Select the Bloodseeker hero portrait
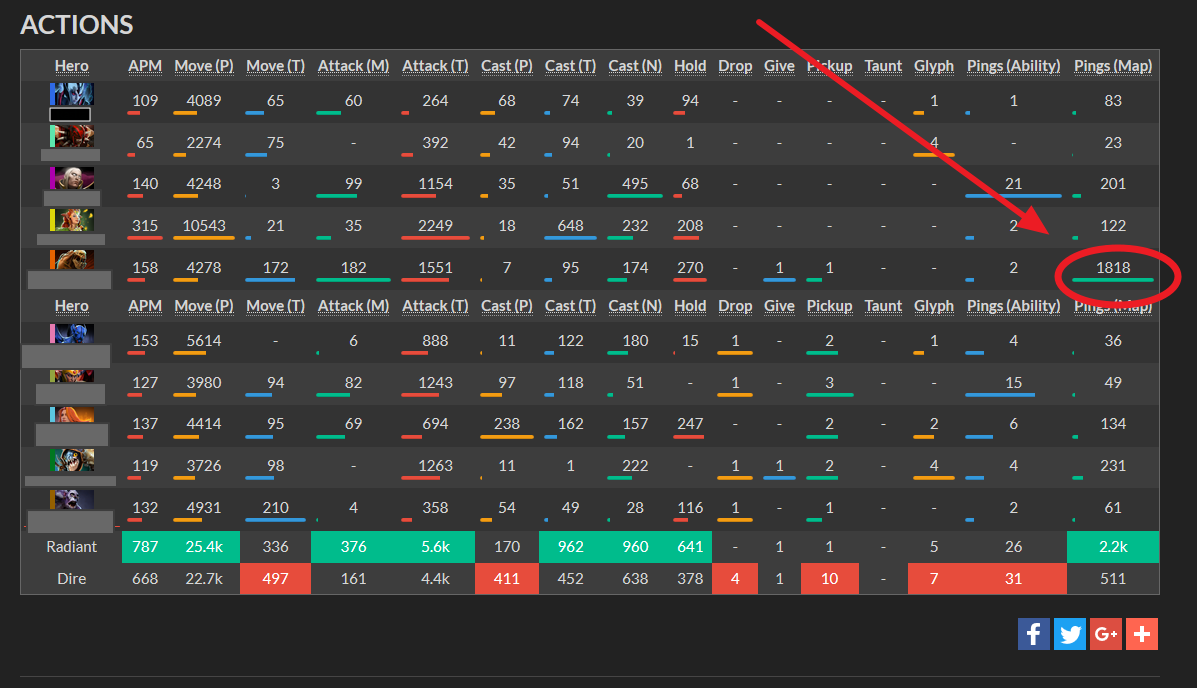The height and width of the screenshot is (688, 1197). pyautogui.click(x=71, y=136)
